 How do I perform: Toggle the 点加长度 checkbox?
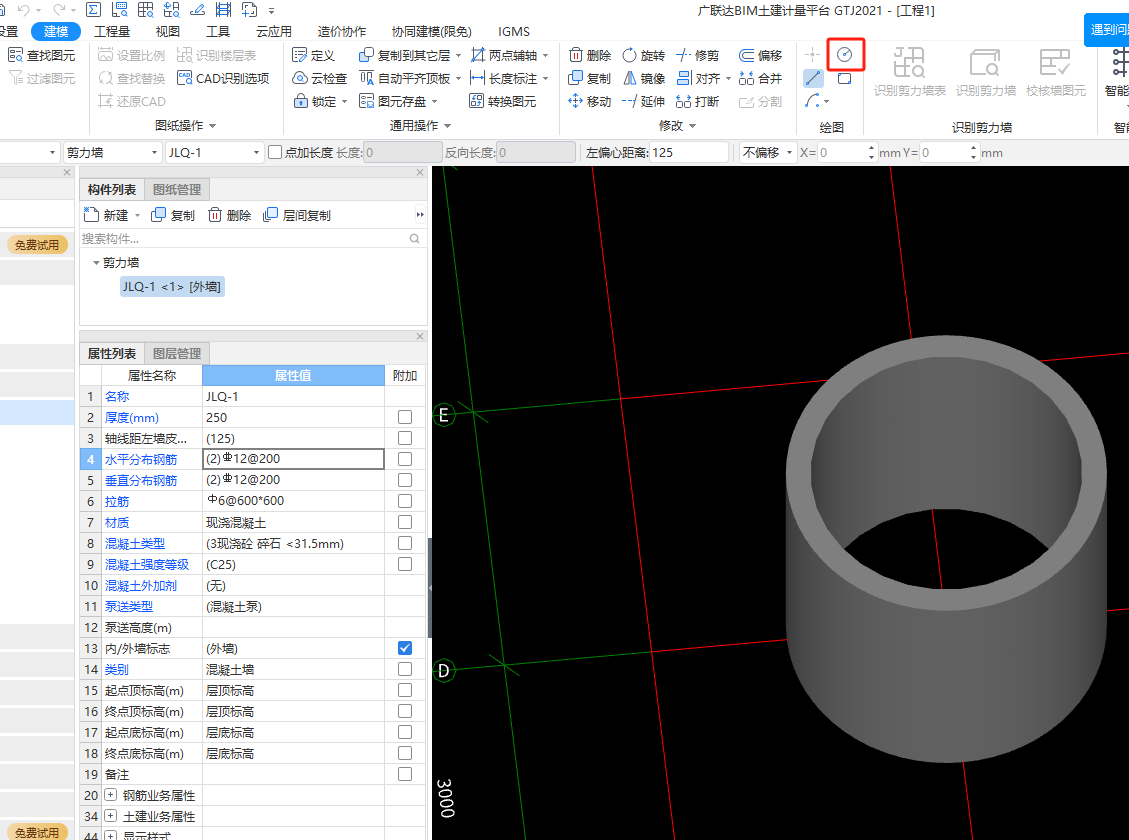(274, 153)
